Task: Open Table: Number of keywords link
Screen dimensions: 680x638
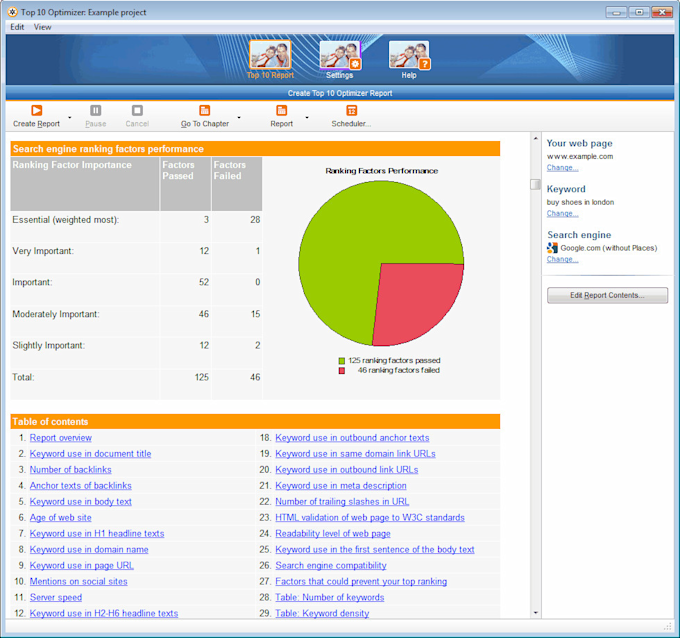Action: coord(330,598)
